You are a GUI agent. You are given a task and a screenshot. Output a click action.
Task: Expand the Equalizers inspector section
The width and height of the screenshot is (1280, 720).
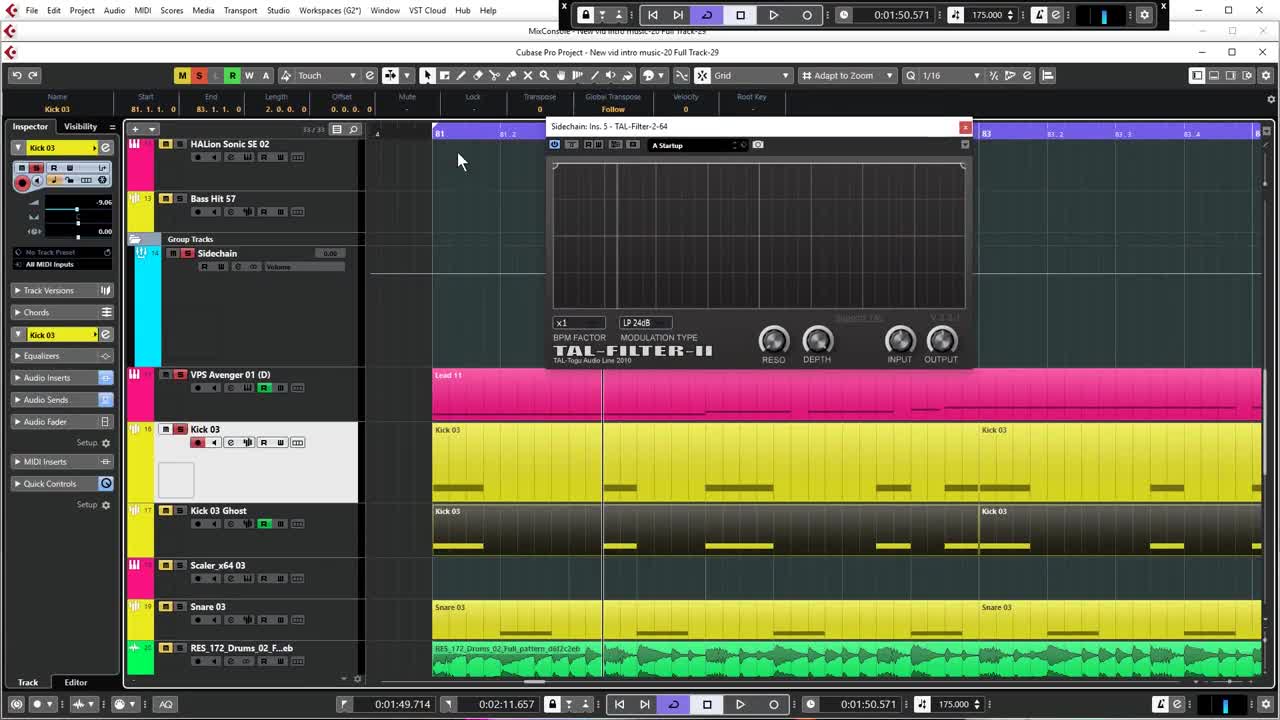click(62, 356)
